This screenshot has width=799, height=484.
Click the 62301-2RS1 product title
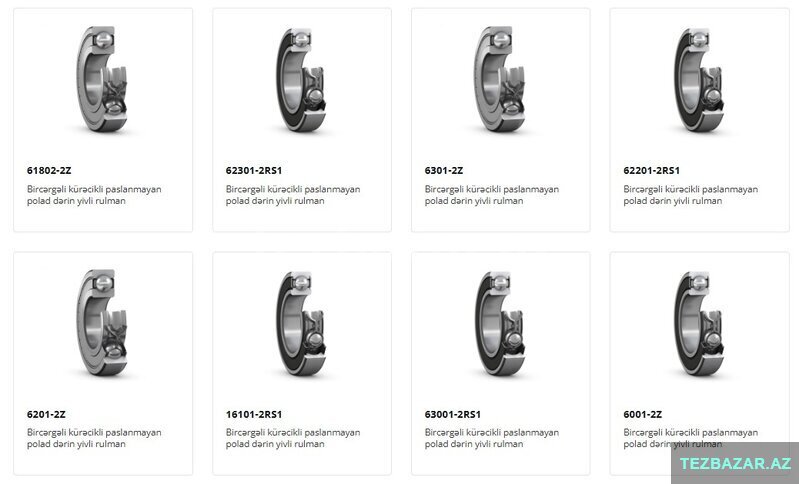[x=254, y=170]
